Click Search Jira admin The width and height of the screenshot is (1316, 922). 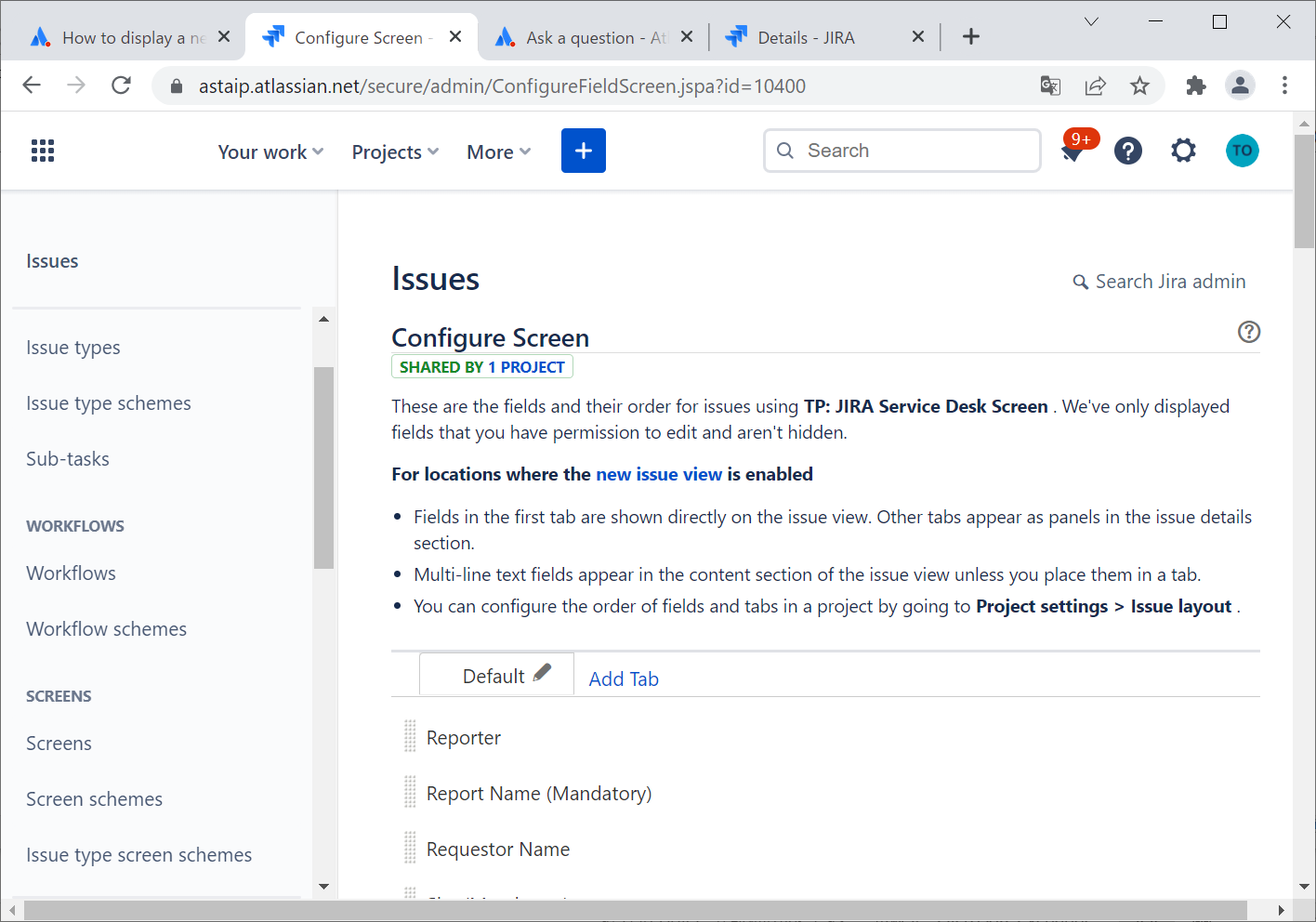coord(1160,282)
